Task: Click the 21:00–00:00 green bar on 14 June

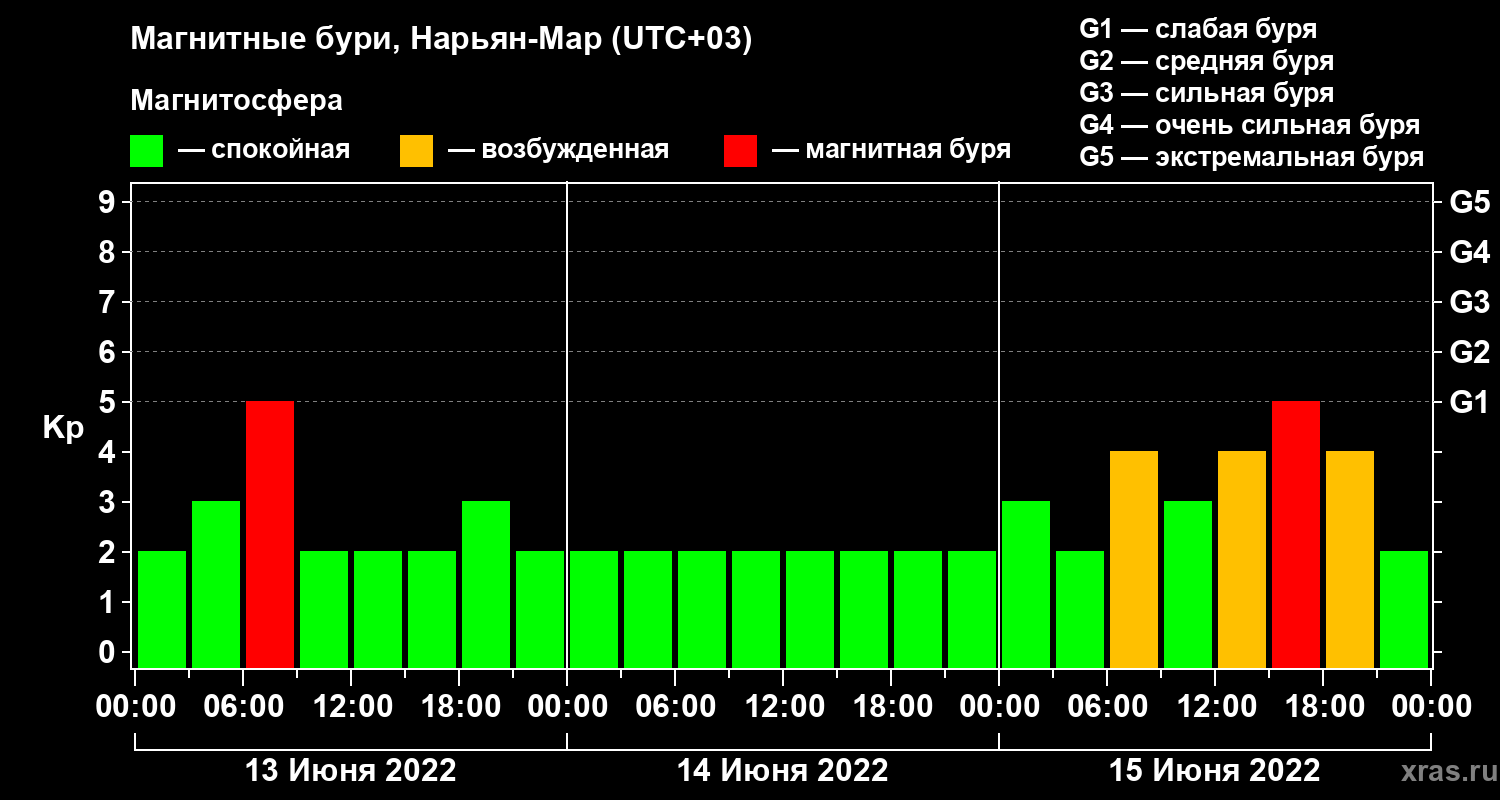Action: (972, 609)
